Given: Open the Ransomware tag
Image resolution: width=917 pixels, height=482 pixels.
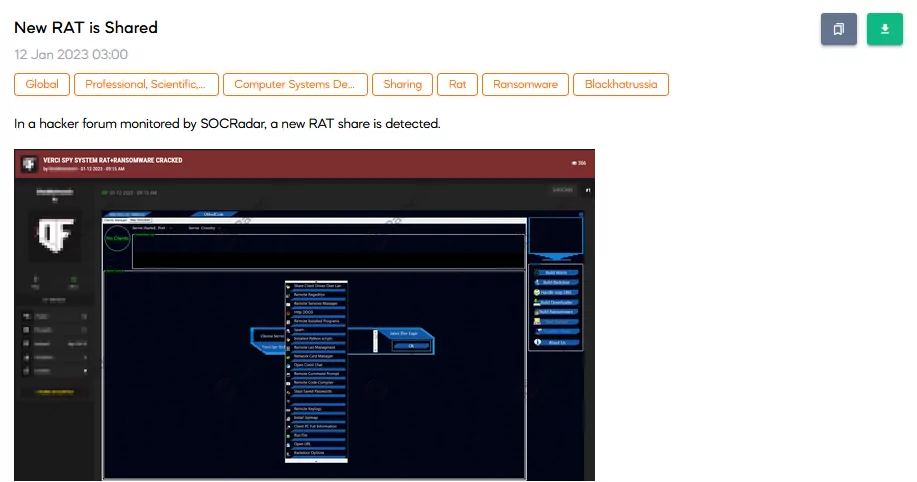Looking at the screenshot, I should pyautogui.click(x=525, y=84).
